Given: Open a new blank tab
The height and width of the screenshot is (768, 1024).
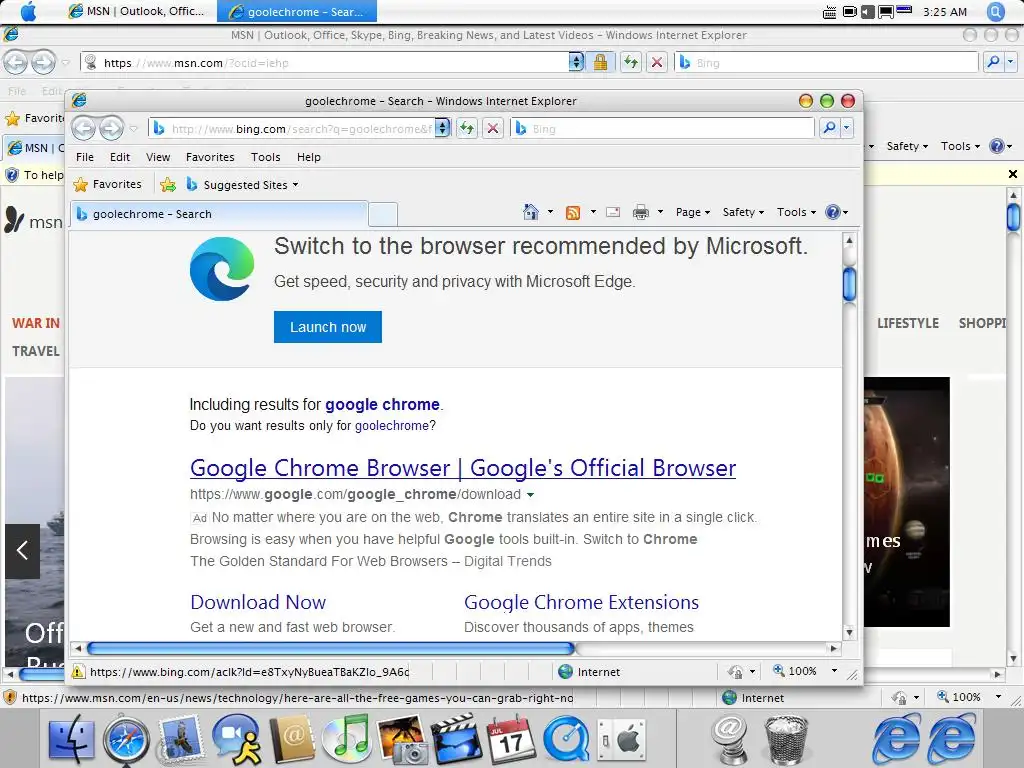Looking at the screenshot, I should coord(383,214).
